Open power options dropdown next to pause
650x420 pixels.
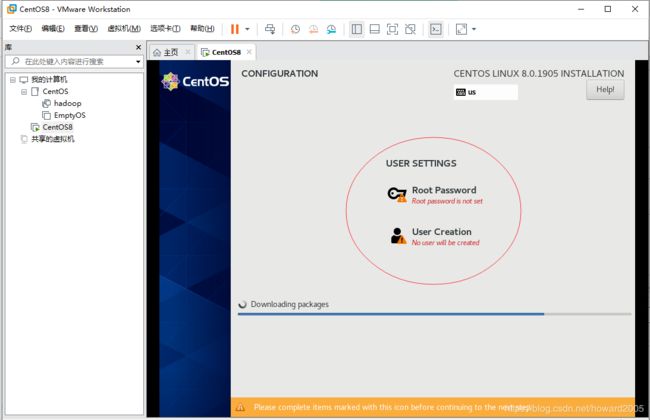point(247,29)
